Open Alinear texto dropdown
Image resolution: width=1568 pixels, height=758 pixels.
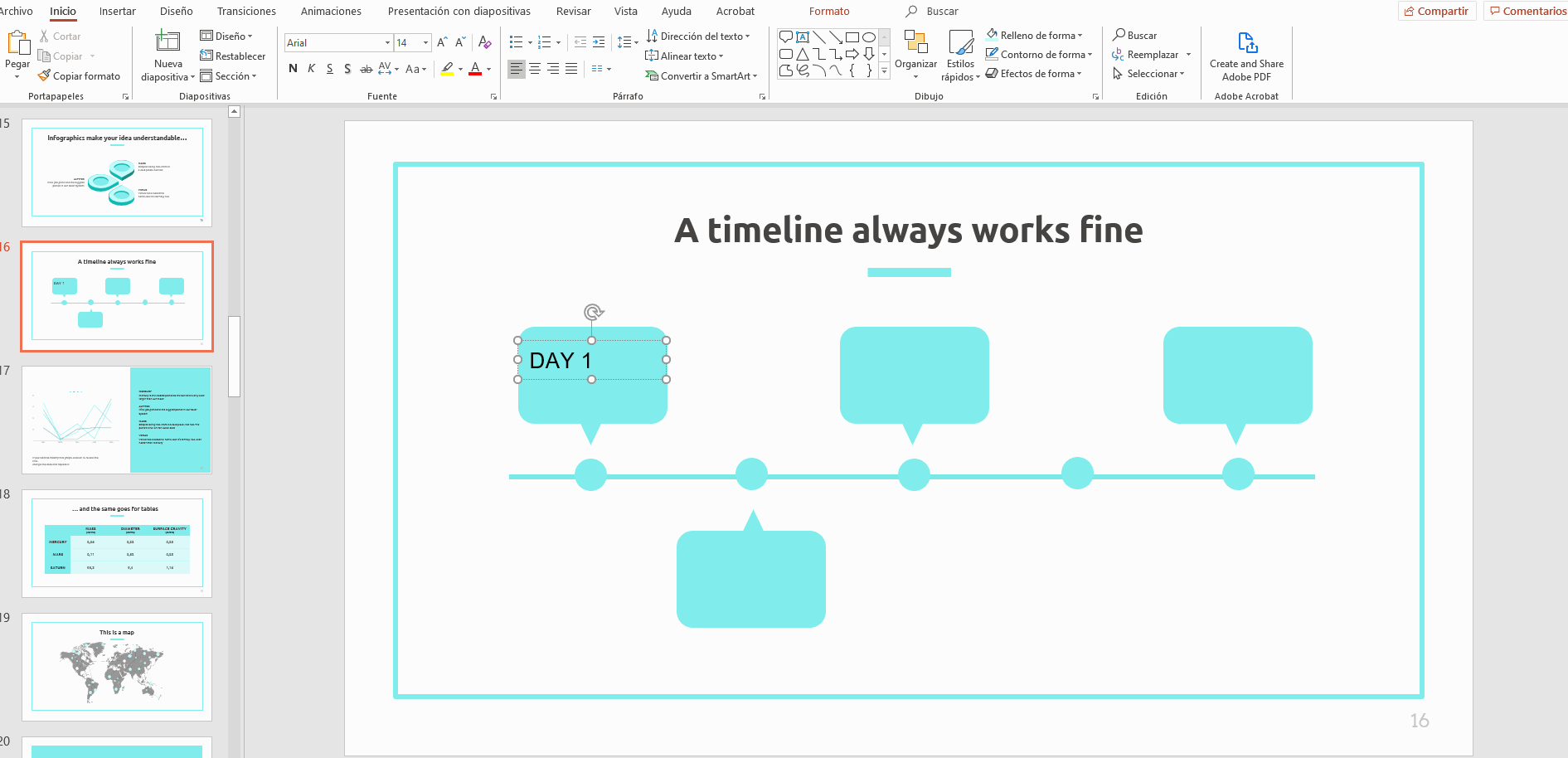click(684, 56)
